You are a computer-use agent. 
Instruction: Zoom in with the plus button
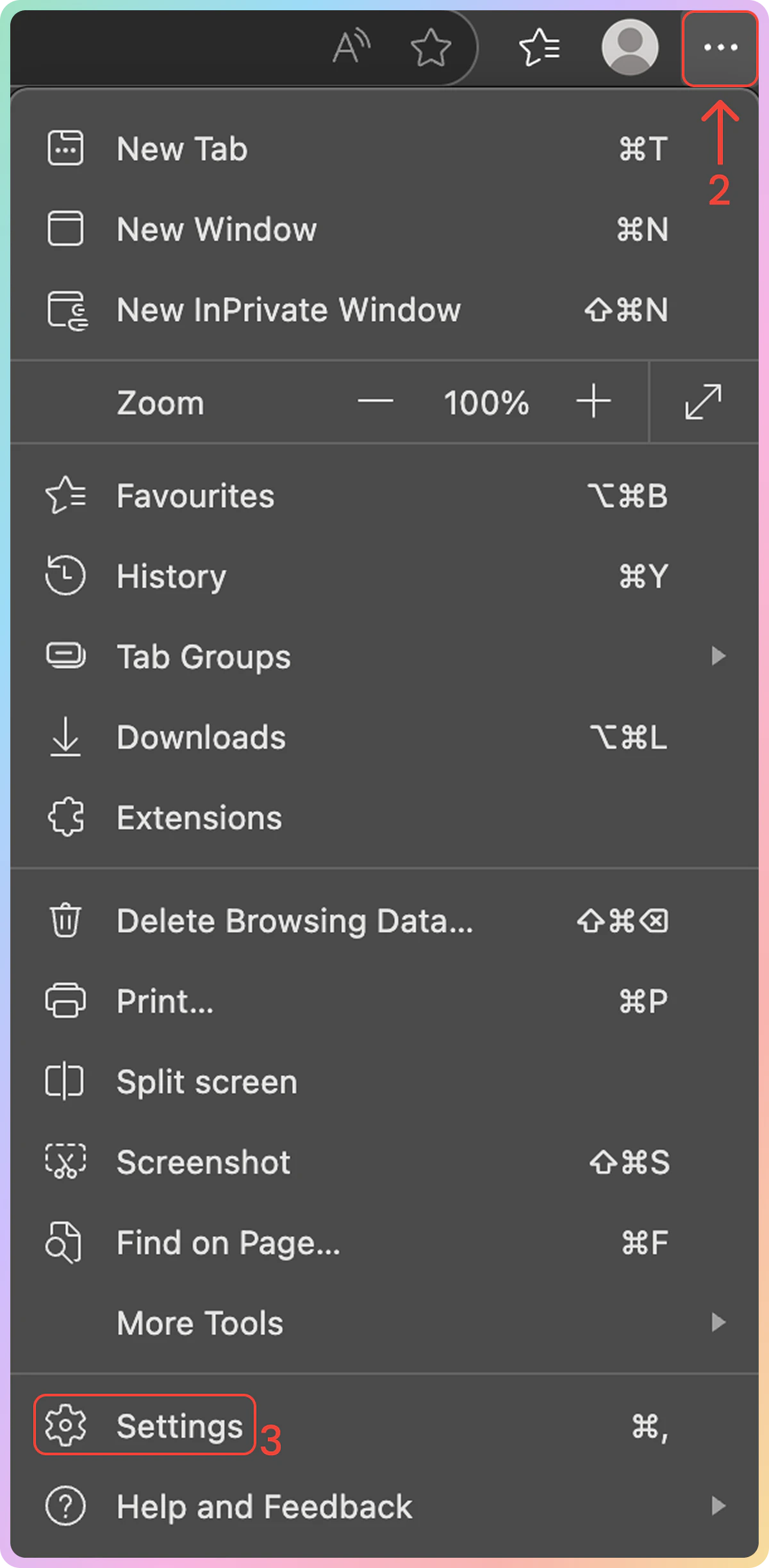coord(593,402)
